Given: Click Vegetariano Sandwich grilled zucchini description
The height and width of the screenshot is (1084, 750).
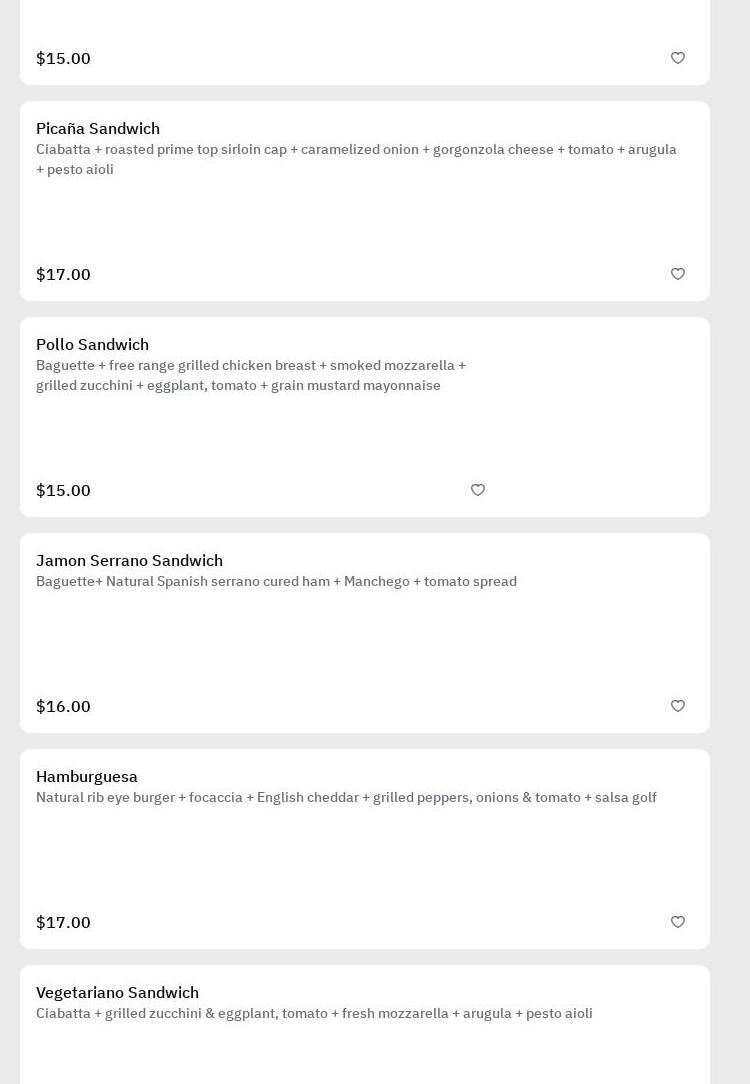Looking at the screenshot, I should [x=314, y=1014].
